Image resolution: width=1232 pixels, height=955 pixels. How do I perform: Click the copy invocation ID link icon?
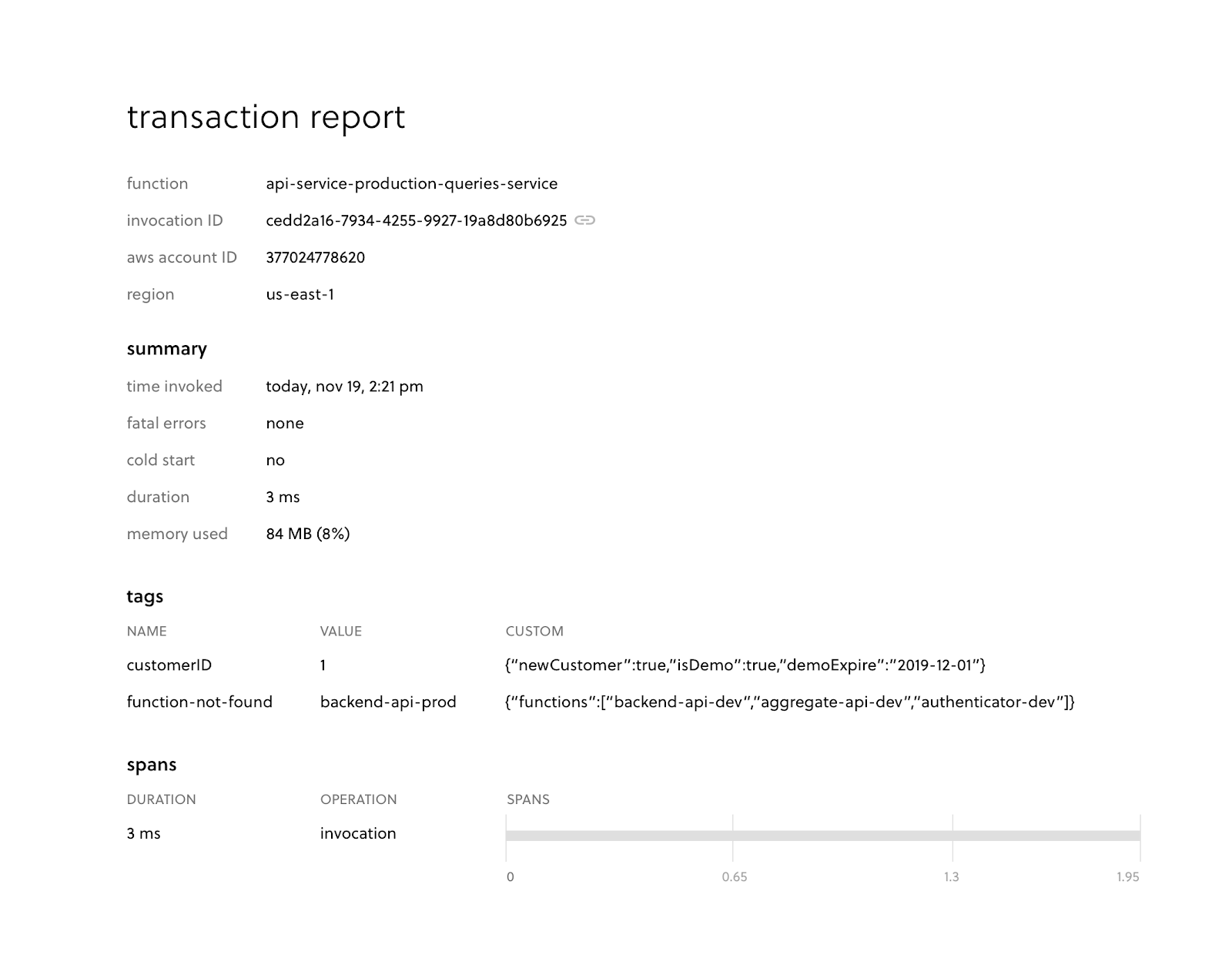coord(586,220)
